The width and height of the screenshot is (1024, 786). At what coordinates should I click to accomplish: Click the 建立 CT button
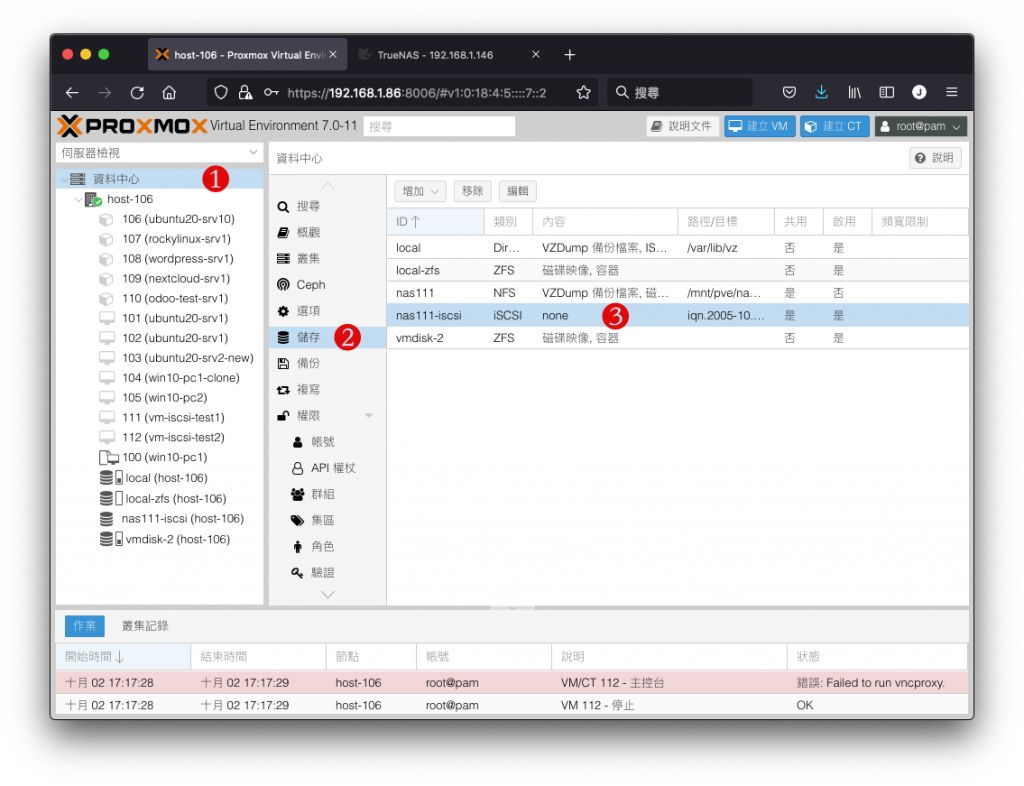[x=834, y=126]
